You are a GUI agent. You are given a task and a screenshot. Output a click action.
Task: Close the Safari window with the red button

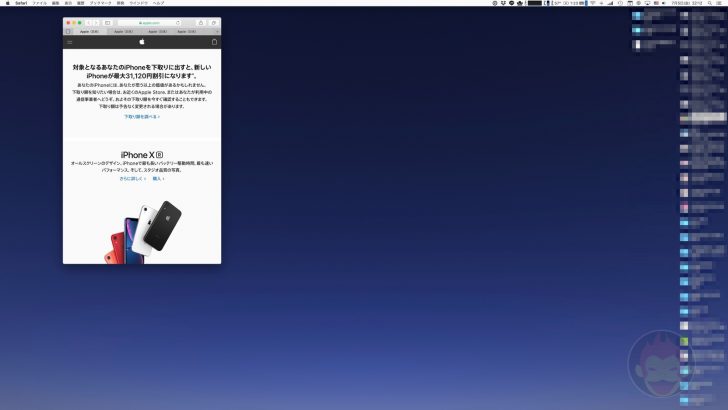pos(68,23)
